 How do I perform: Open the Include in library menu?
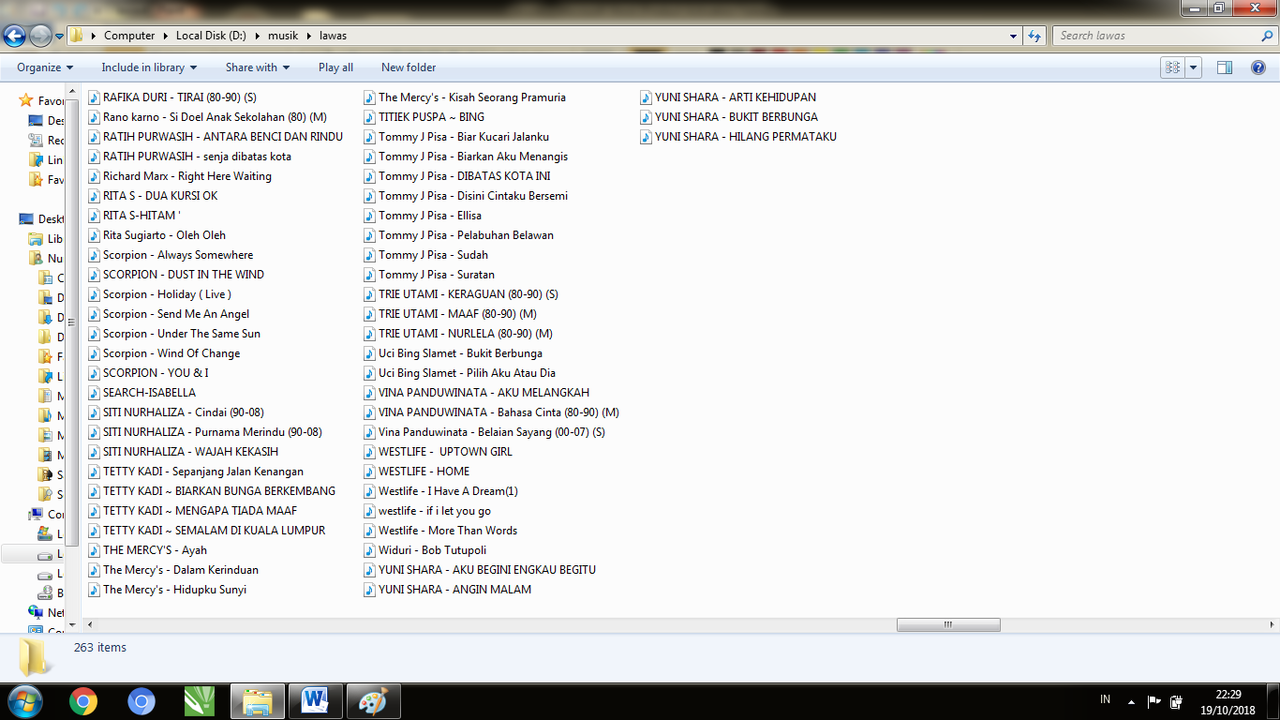tap(149, 67)
